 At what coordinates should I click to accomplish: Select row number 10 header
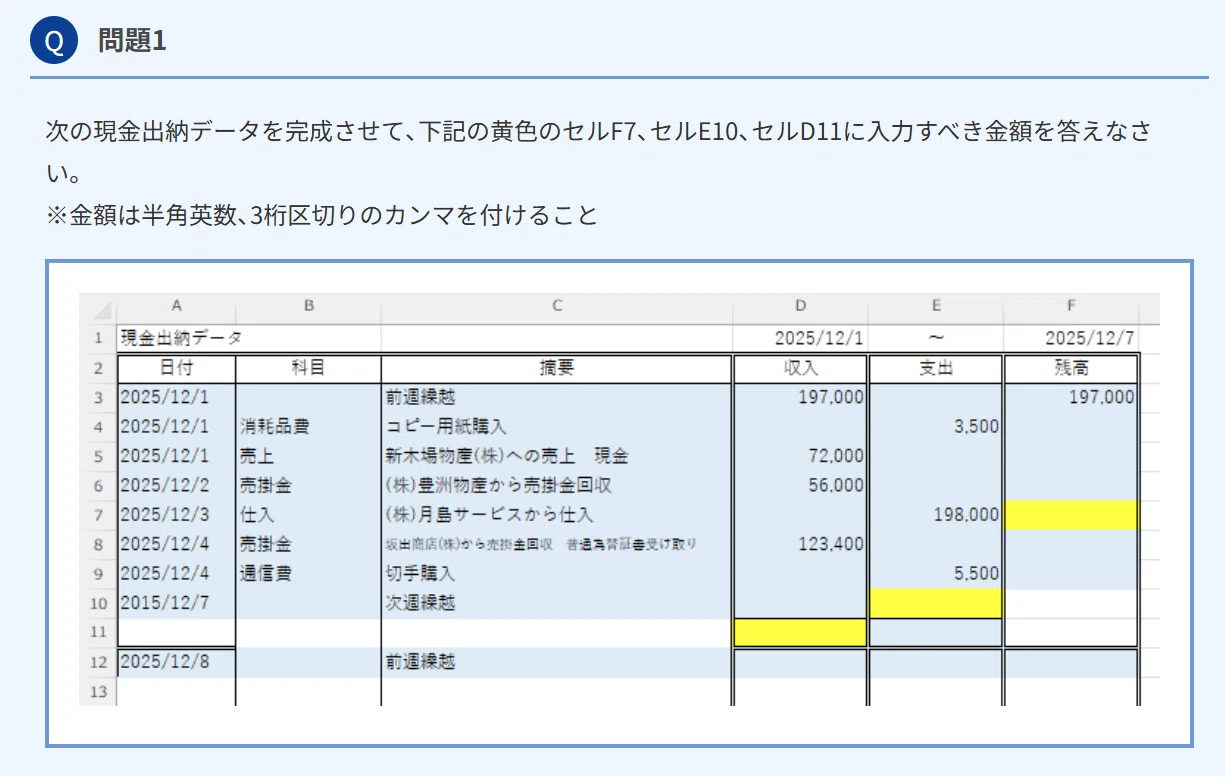point(98,603)
